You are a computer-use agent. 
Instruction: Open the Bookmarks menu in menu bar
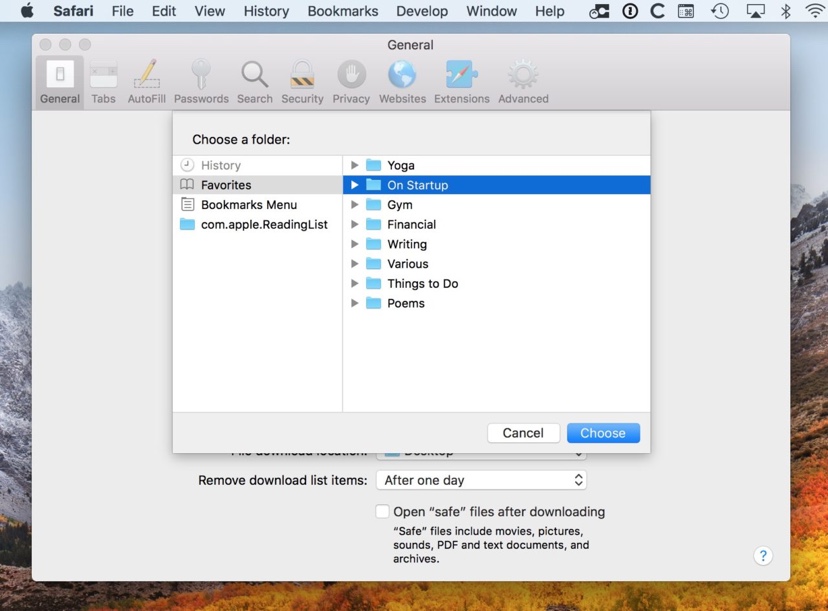(343, 11)
